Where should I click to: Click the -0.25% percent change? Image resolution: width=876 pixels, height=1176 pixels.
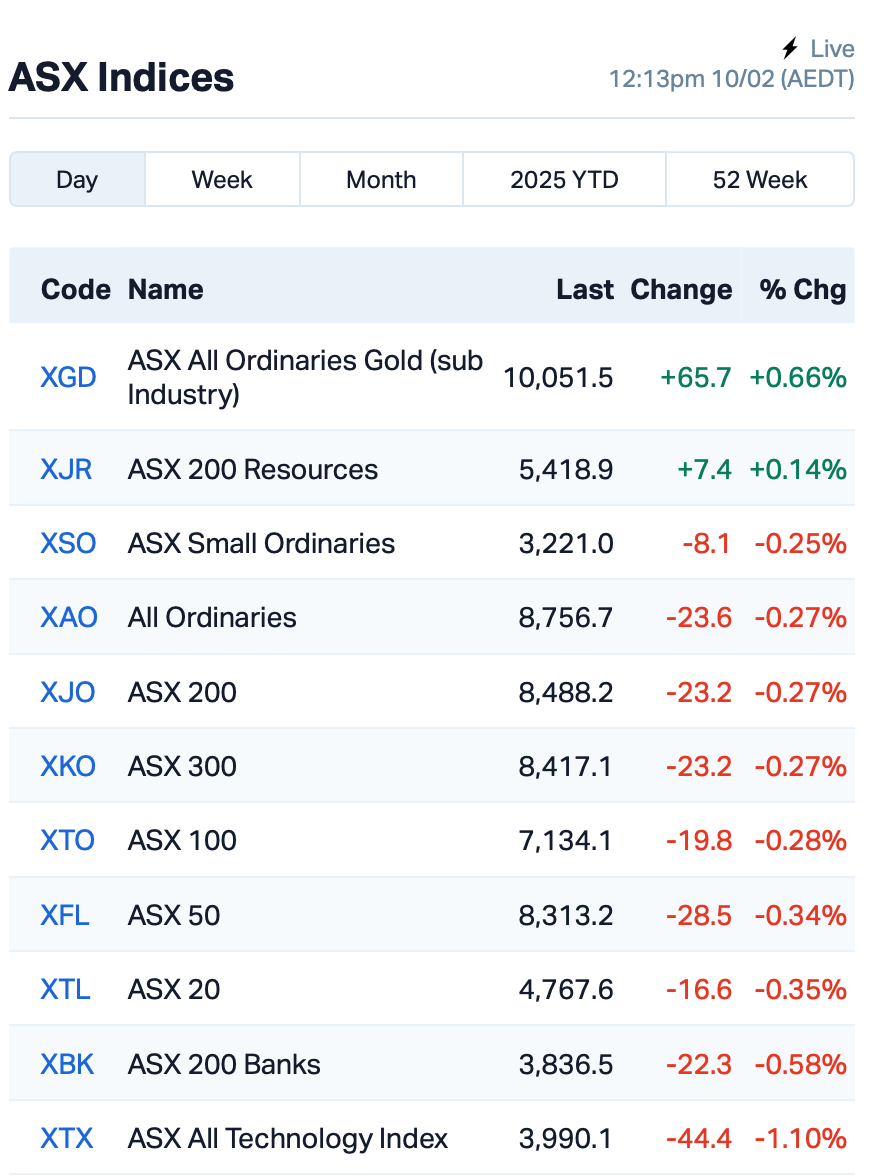[801, 543]
